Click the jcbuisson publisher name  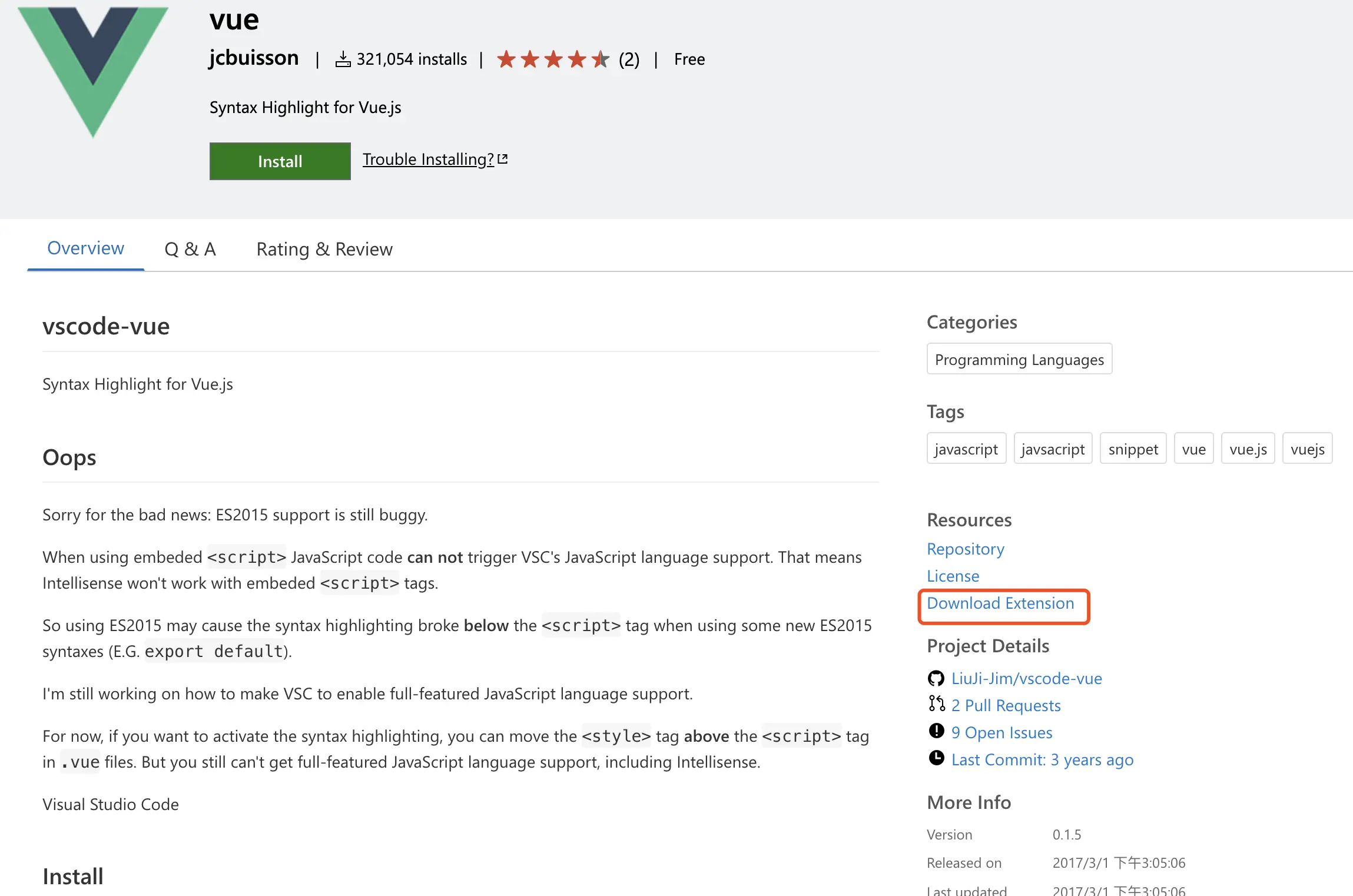(254, 58)
